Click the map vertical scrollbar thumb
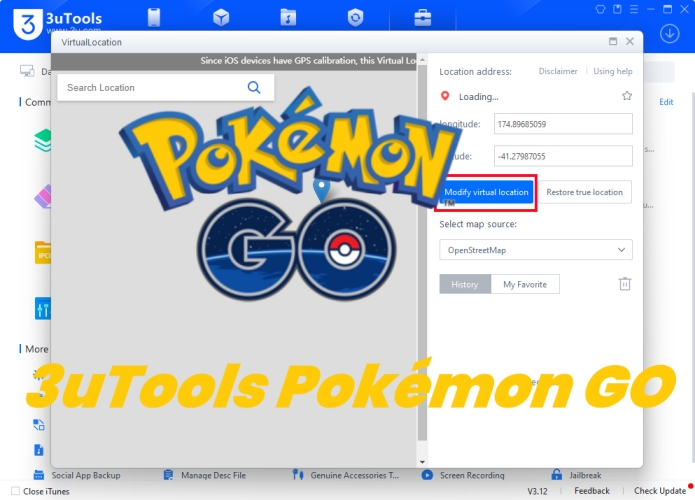Viewport: 695px width, 500px height. point(422,253)
